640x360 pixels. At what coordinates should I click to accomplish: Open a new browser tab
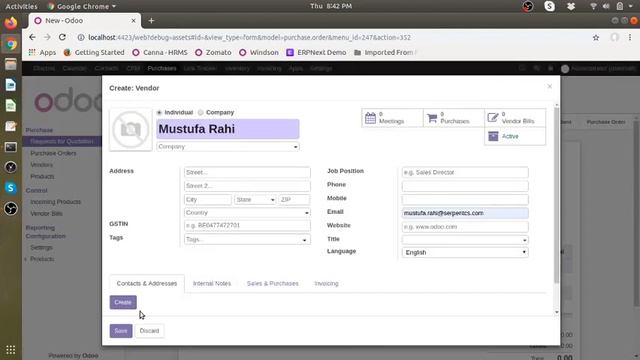151,20
